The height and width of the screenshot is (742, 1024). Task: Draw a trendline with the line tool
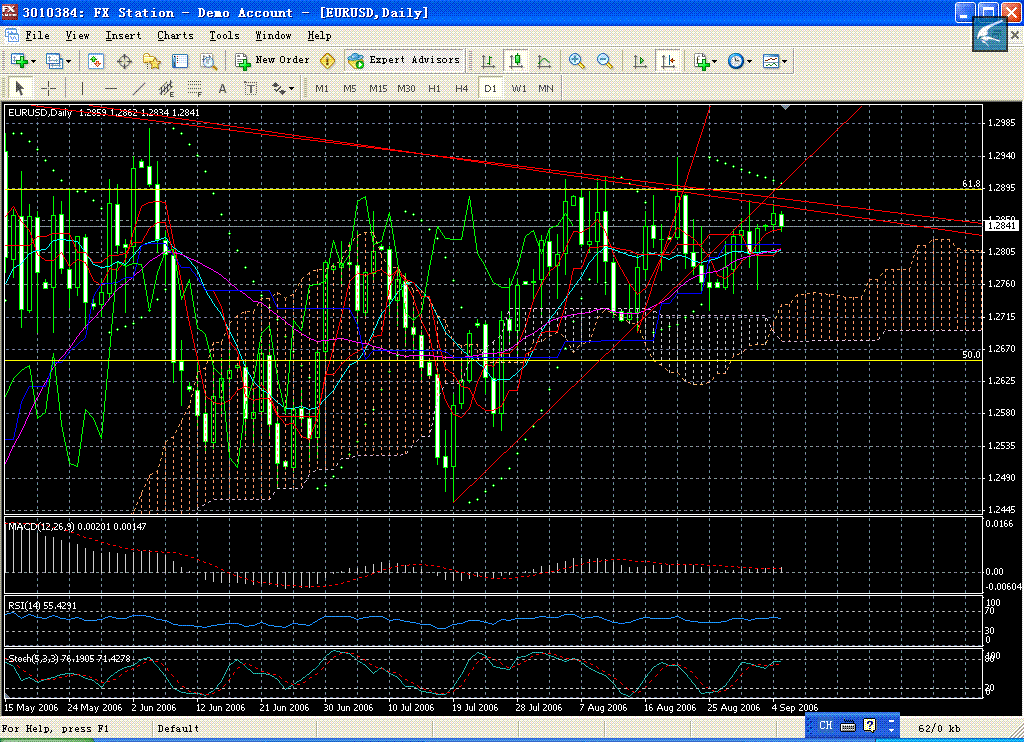point(139,88)
